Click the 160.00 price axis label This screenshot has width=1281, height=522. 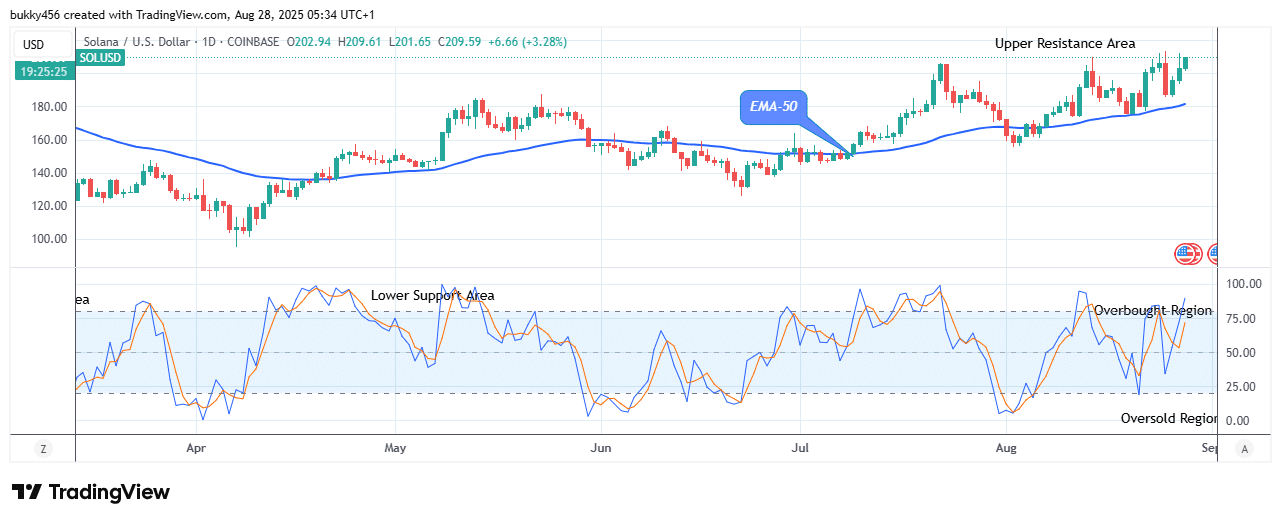(x=47, y=140)
